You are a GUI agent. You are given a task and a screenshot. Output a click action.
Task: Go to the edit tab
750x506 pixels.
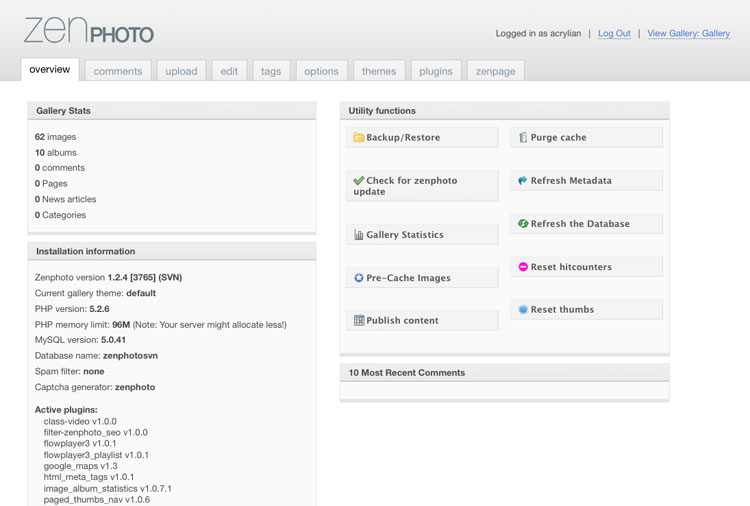tap(229, 71)
